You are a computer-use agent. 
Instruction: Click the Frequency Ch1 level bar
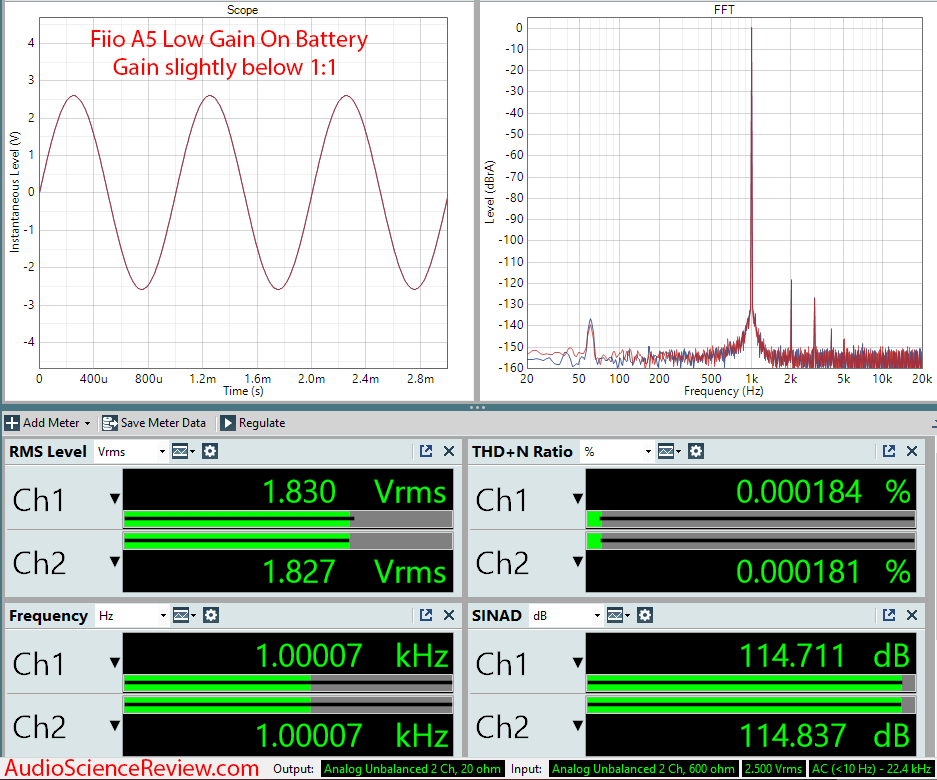click(288, 683)
